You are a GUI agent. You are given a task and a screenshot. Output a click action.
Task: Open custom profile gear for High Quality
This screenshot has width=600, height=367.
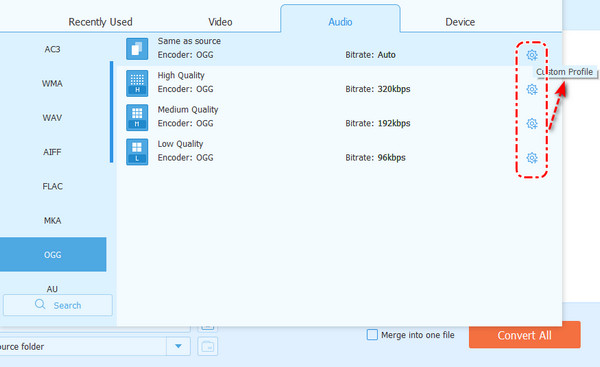(x=532, y=89)
